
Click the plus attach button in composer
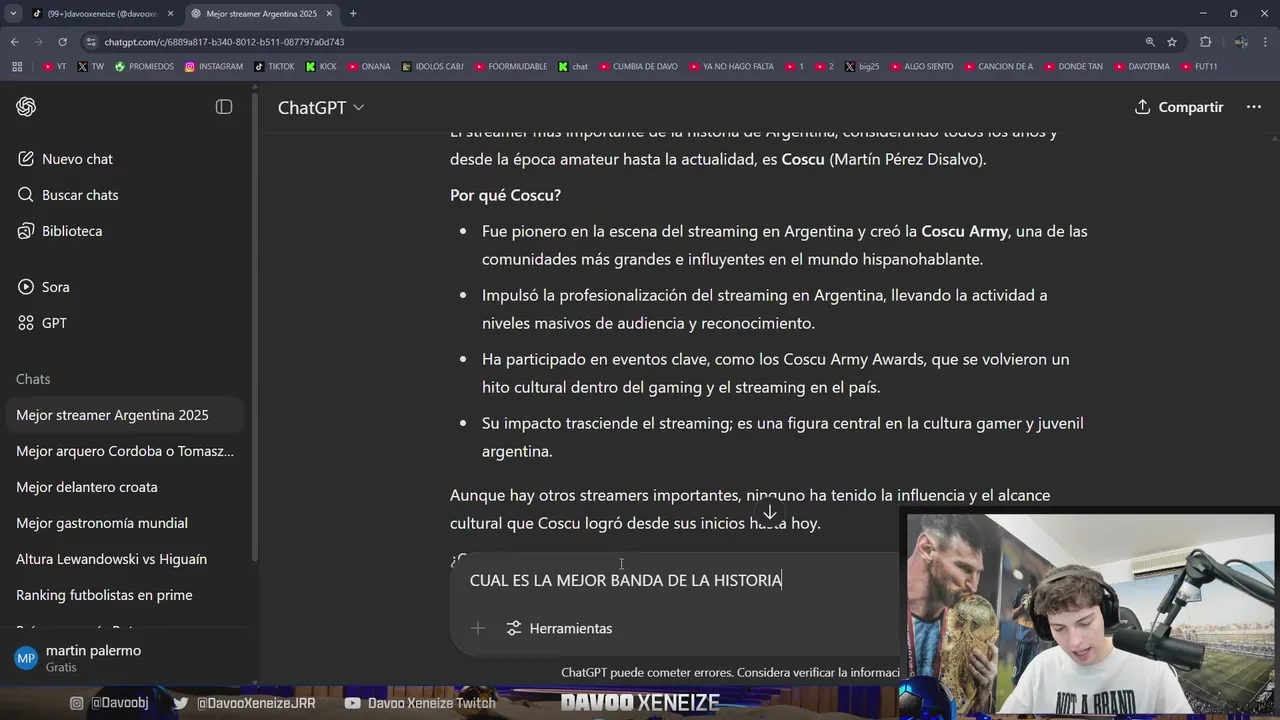pyautogui.click(x=478, y=628)
